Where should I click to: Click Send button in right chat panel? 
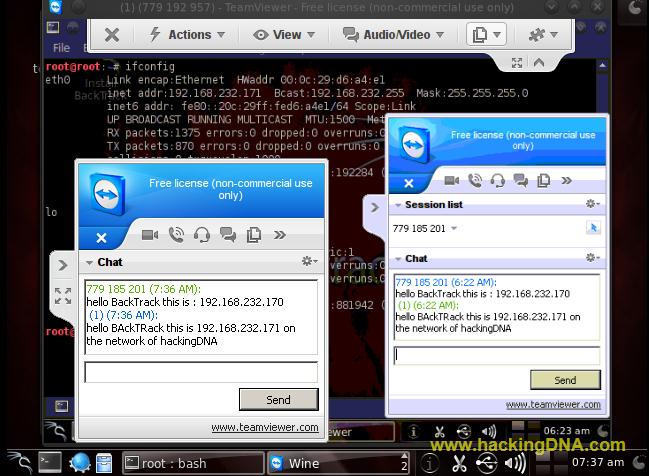(x=565, y=380)
